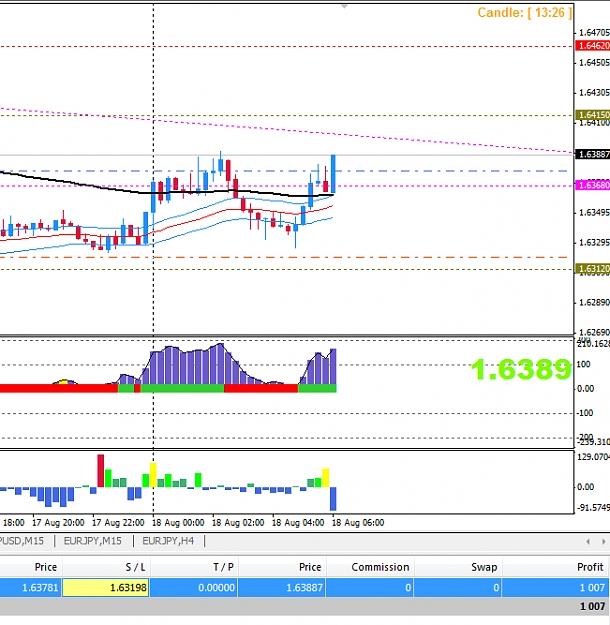This screenshot has height=625, width=610.
Task: Click the Swap column header
Action: 458,567
